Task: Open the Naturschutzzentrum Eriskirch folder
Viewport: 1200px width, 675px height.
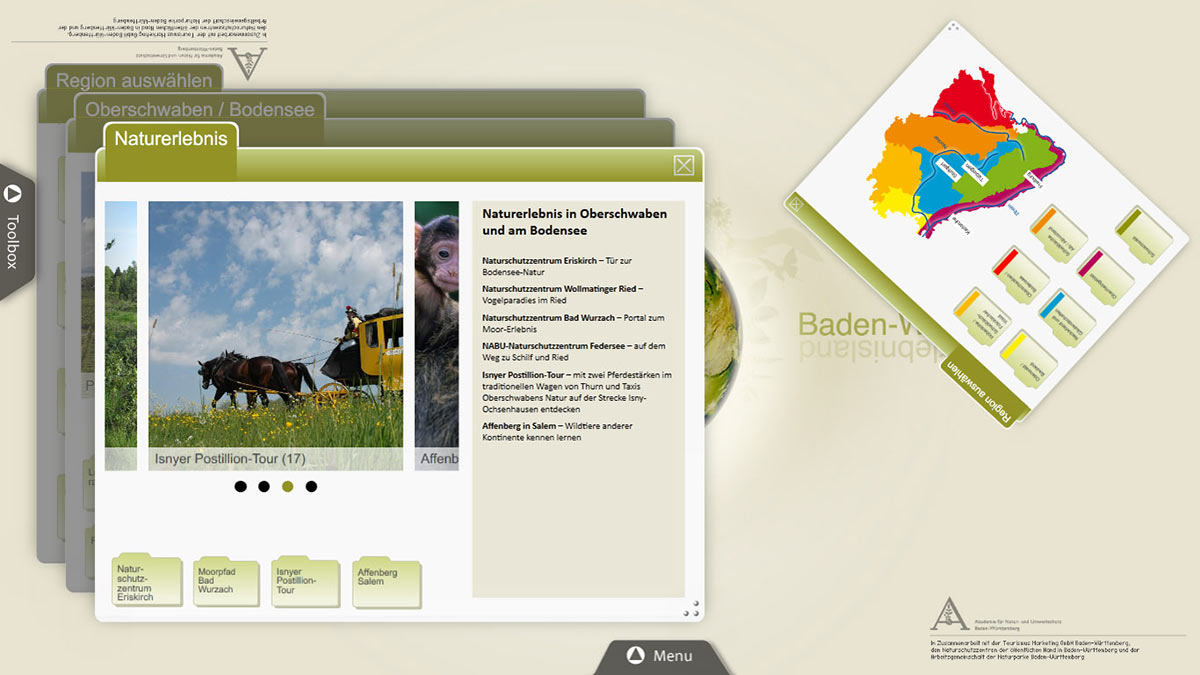Action: tap(147, 582)
